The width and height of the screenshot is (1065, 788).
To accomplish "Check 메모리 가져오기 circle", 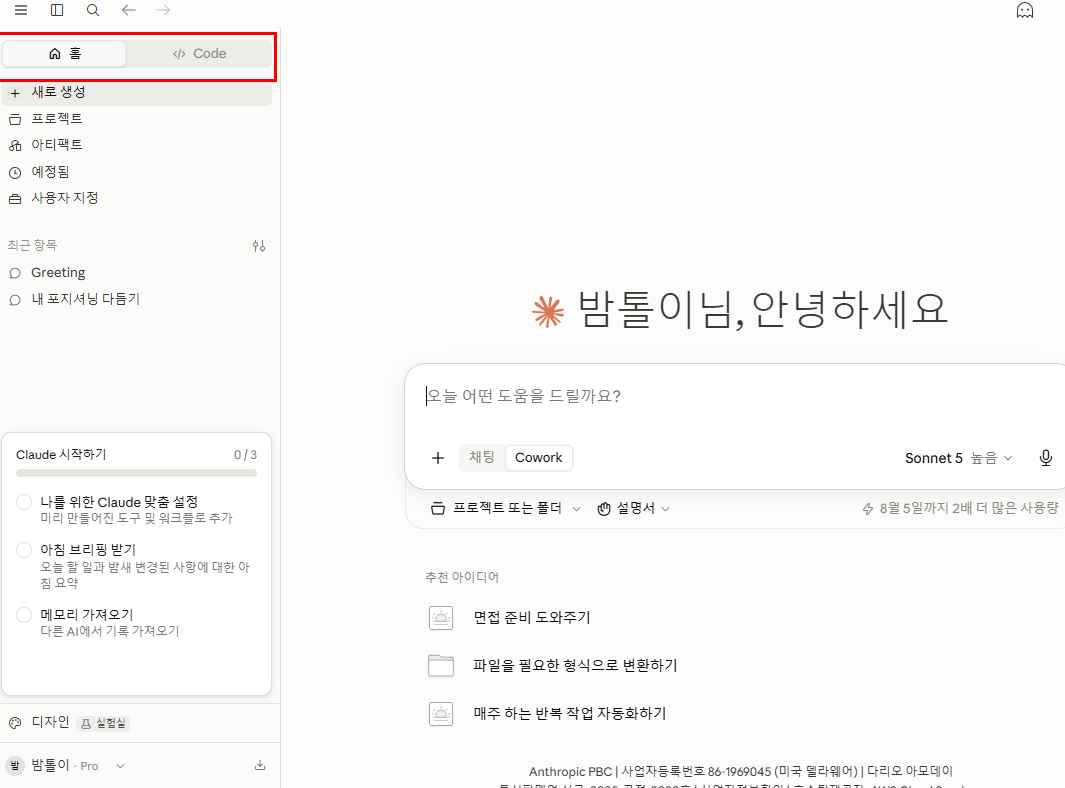I will (x=24, y=615).
